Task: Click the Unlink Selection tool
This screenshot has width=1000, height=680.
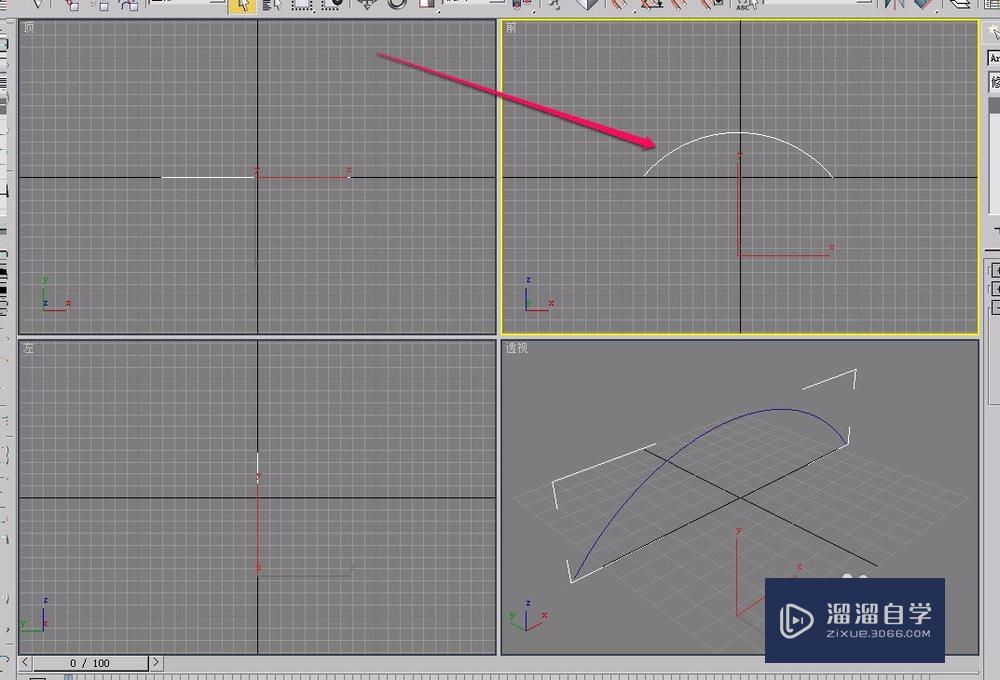Action: pyautogui.click(x=101, y=5)
